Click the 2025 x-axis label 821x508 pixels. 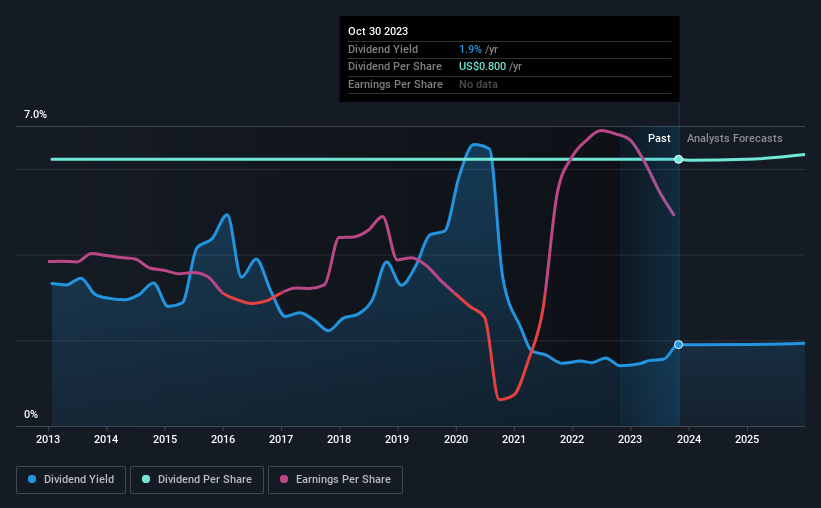point(747,439)
